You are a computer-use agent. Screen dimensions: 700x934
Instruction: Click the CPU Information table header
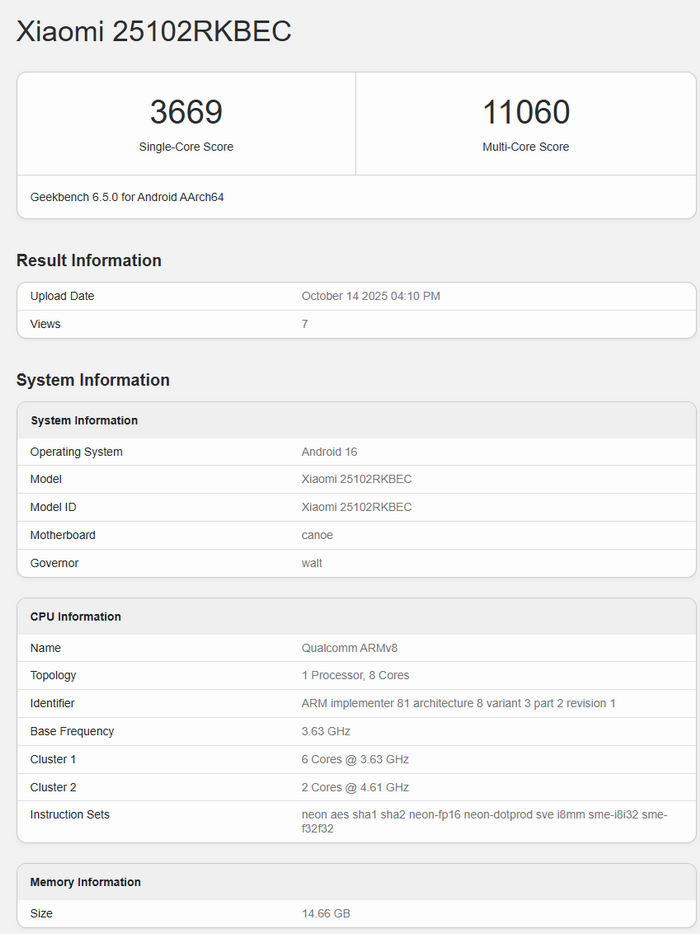[76, 617]
